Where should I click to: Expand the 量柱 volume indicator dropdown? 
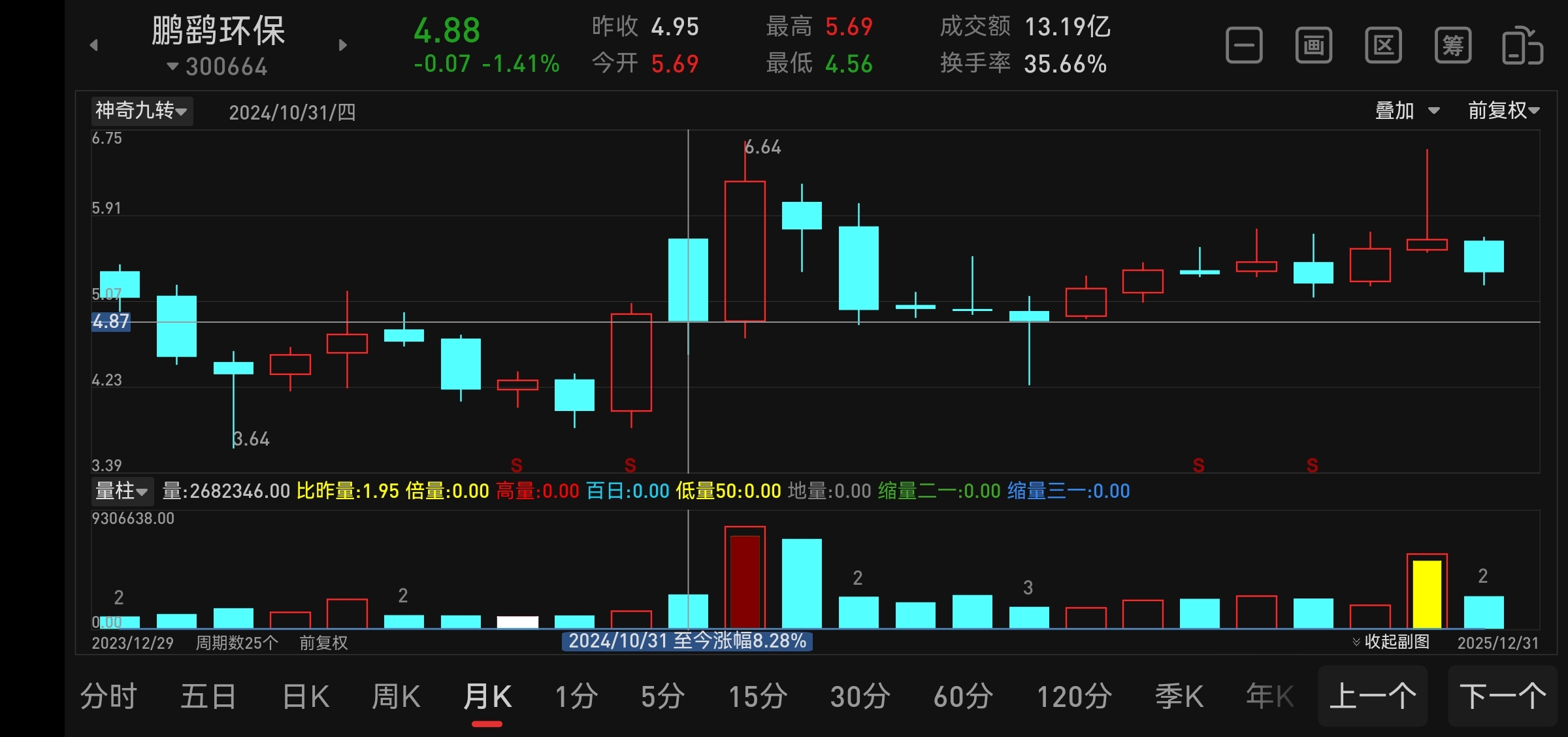tap(122, 491)
